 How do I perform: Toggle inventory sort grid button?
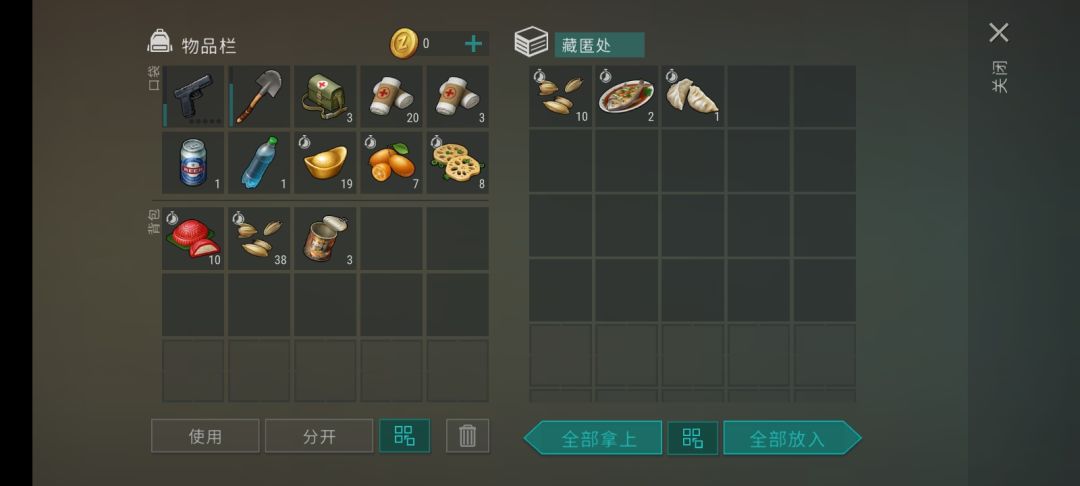pos(404,436)
